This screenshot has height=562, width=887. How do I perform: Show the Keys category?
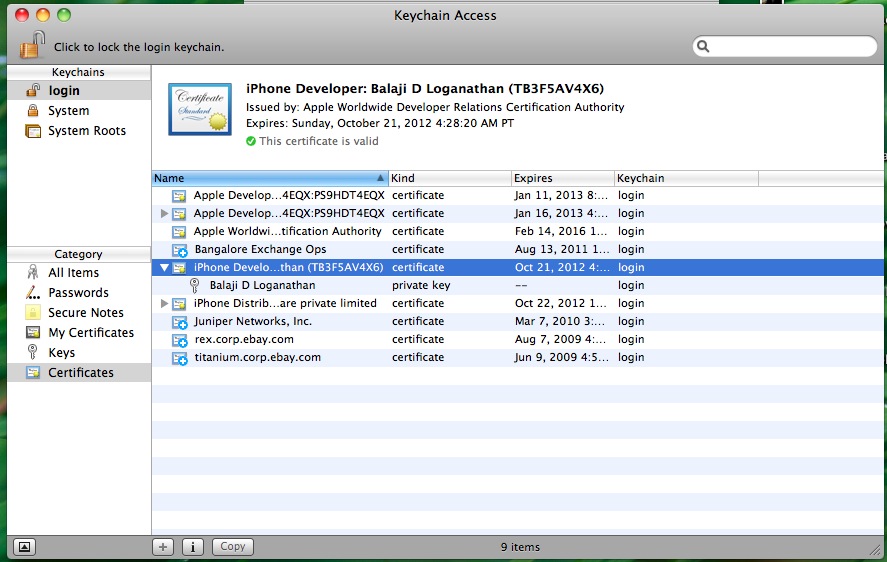pos(79,353)
